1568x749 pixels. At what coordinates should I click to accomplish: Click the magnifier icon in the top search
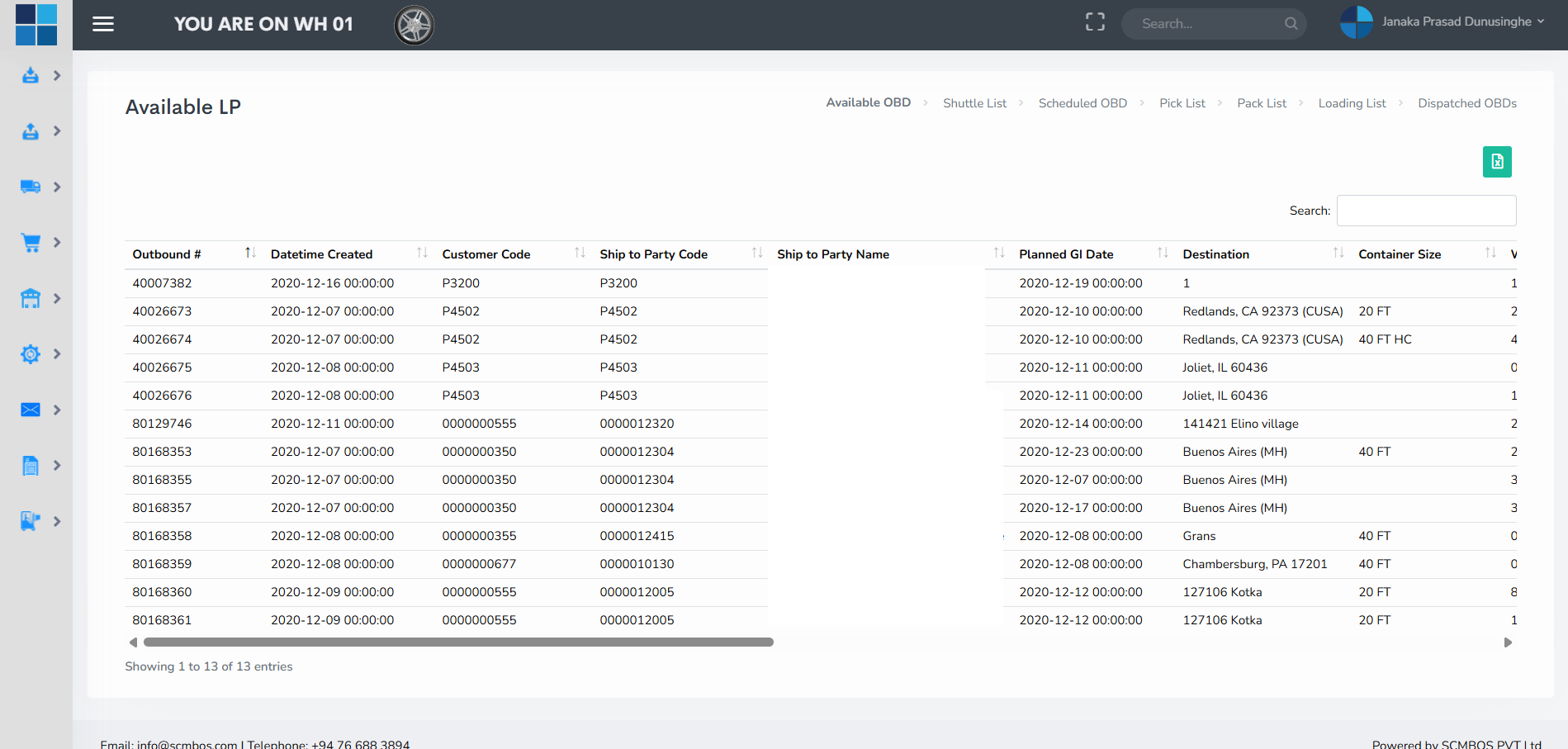click(x=1291, y=24)
